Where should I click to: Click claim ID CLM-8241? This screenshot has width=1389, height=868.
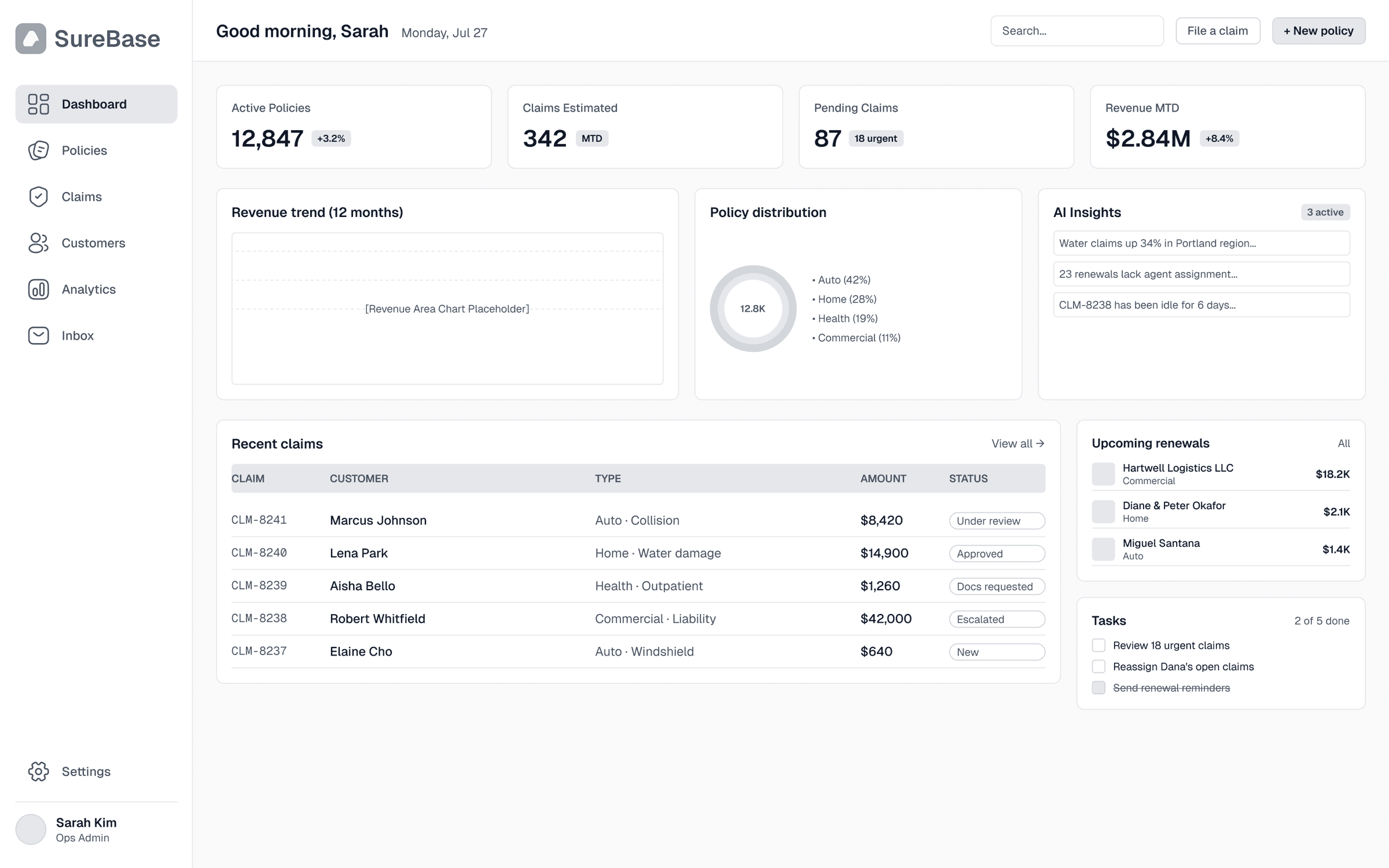(259, 520)
